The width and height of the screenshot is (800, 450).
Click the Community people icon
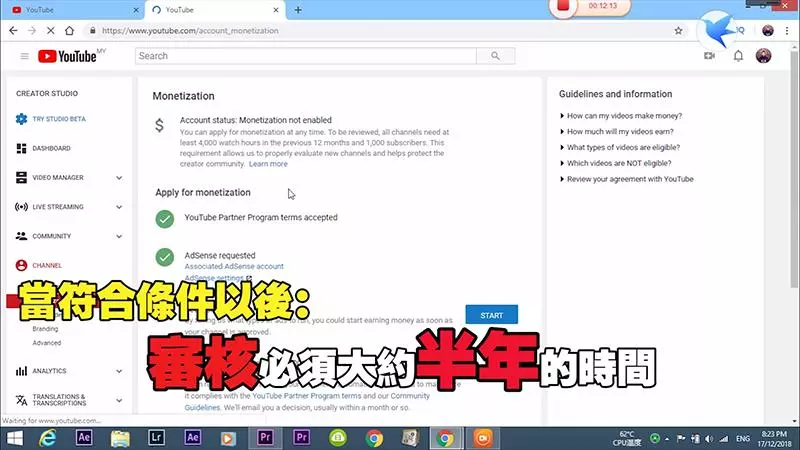click(21, 236)
